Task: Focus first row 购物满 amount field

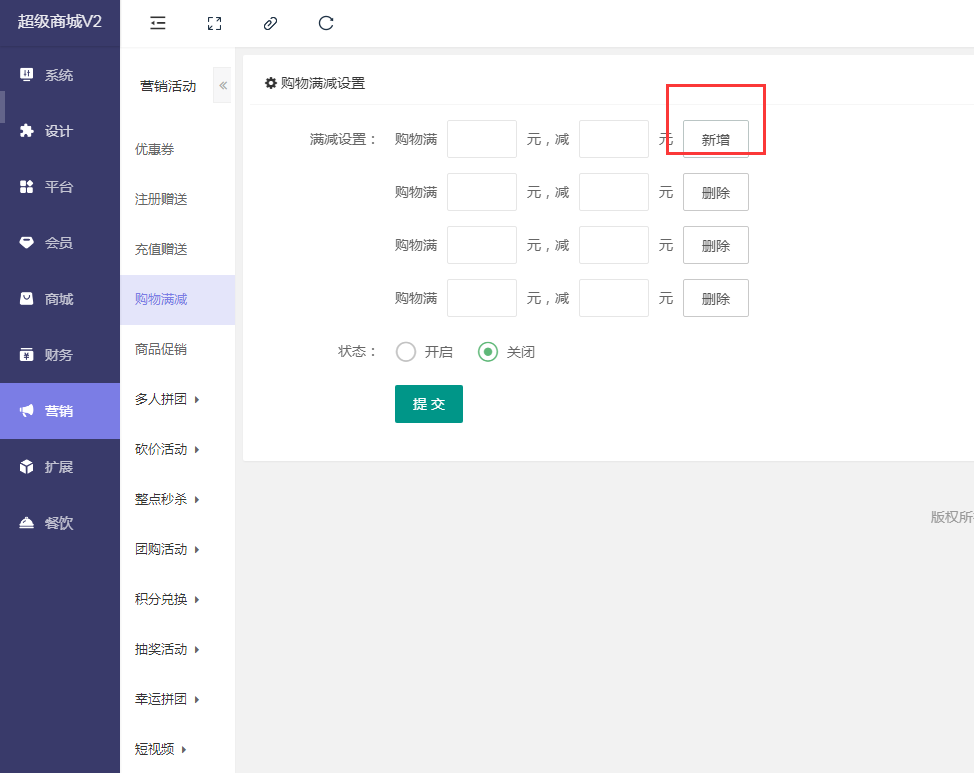Action: tap(482, 139)
